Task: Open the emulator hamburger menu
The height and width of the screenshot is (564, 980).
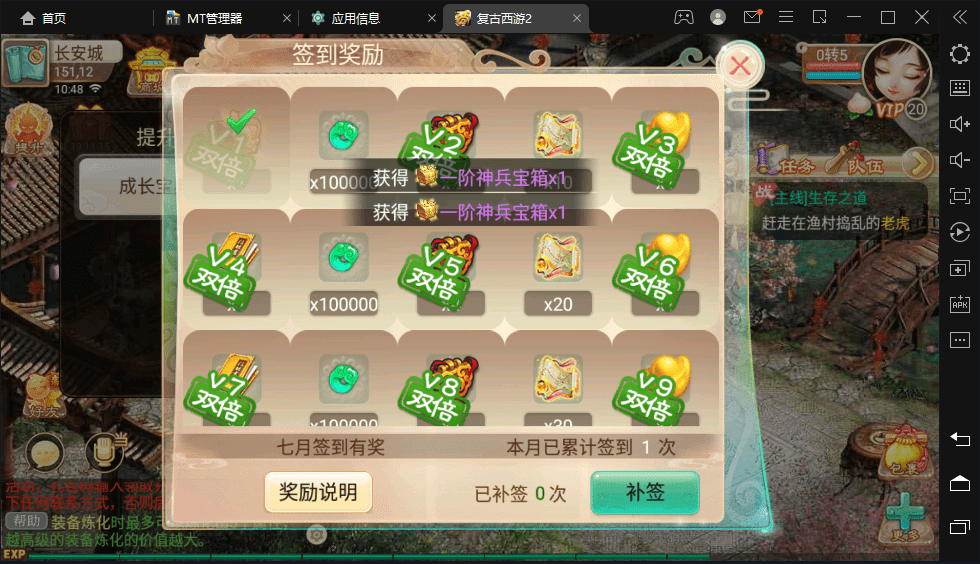Action: 786,17
